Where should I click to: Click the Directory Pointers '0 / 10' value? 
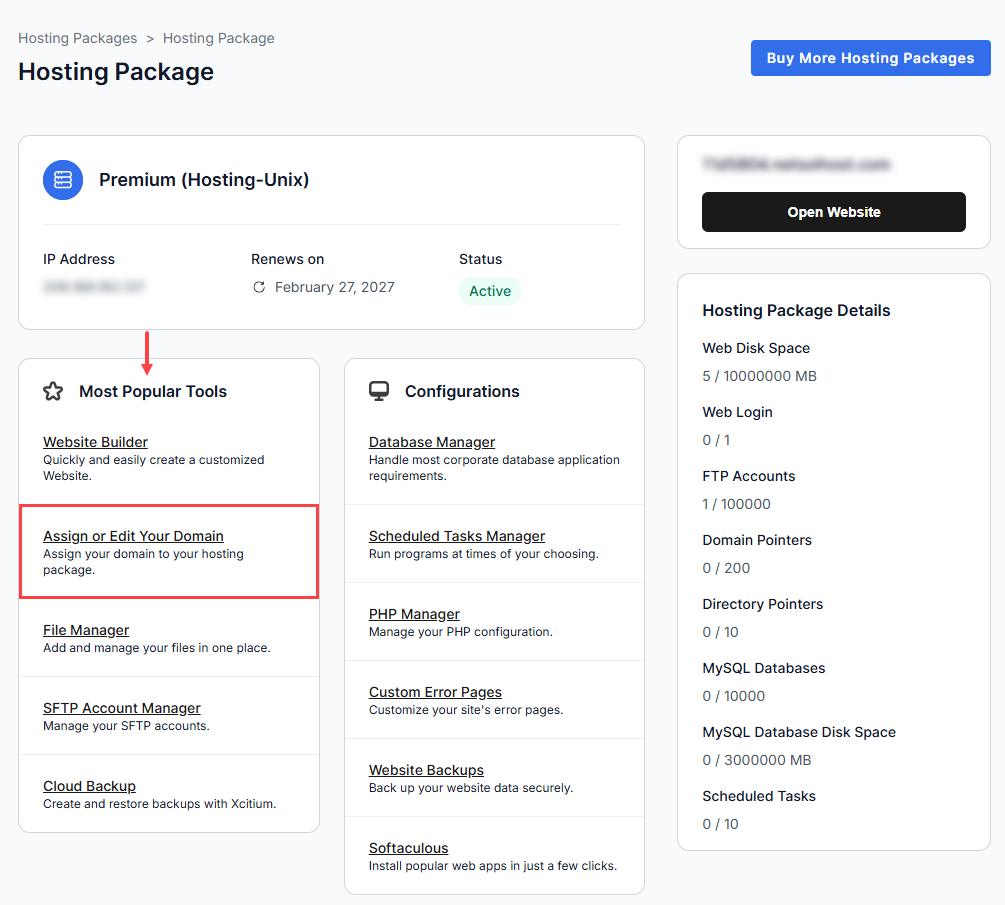click(720, 633)
